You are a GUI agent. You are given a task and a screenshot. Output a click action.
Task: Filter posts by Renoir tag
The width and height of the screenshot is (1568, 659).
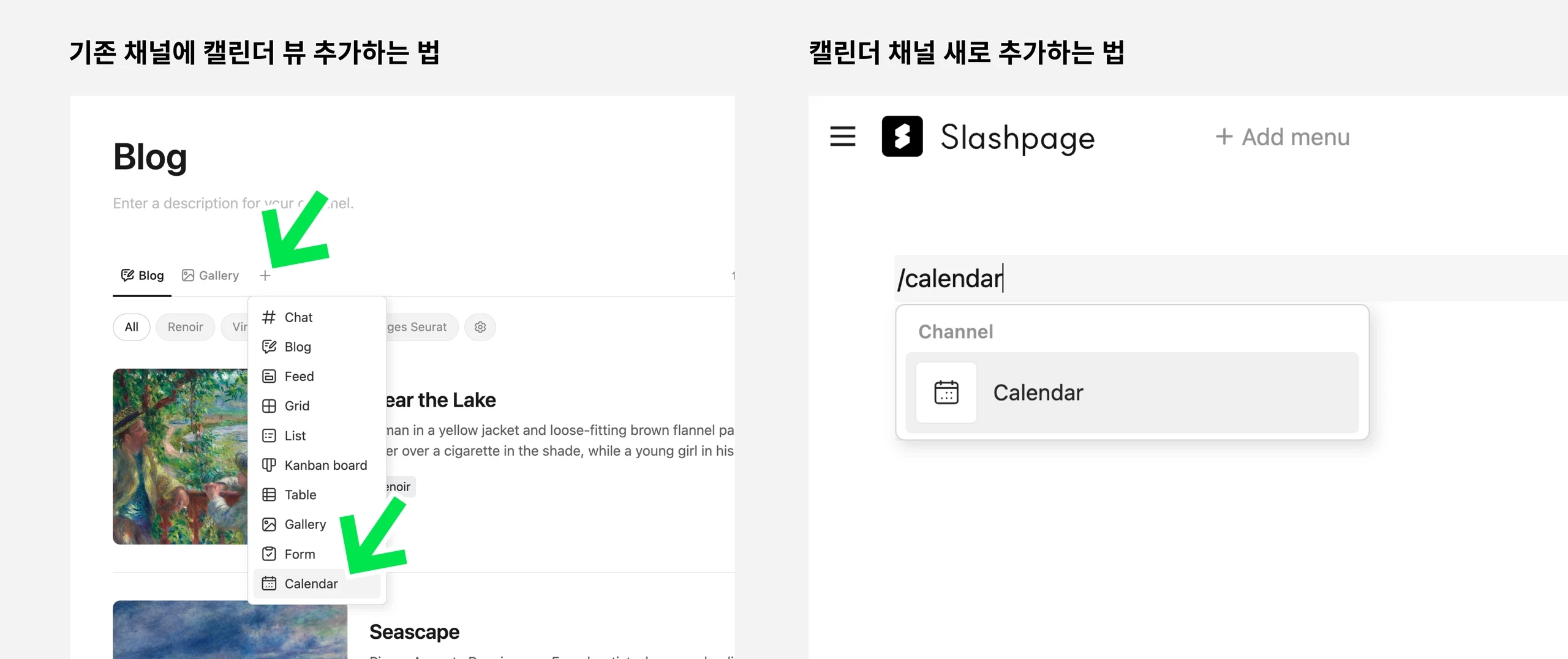point(185,327)
